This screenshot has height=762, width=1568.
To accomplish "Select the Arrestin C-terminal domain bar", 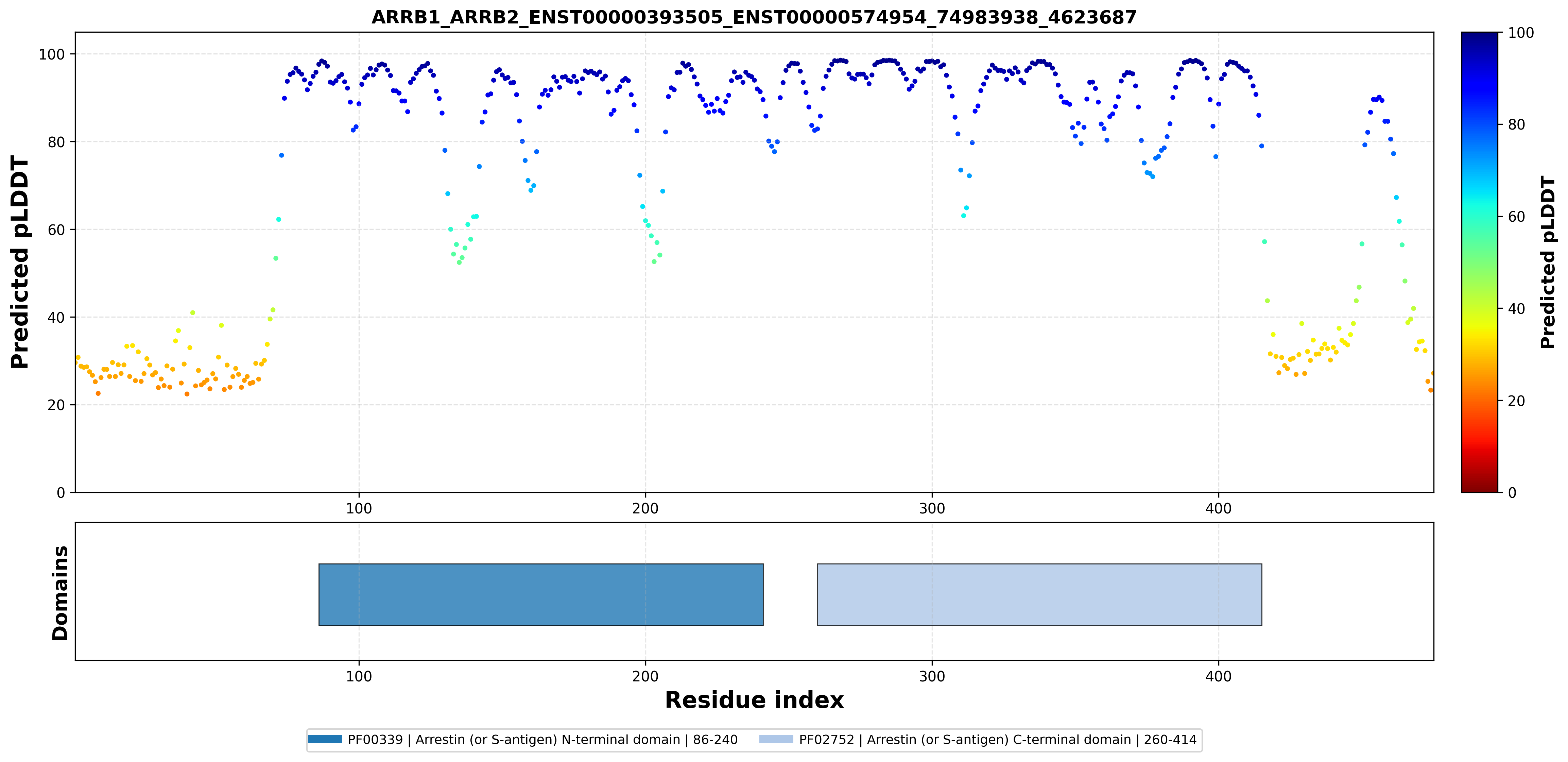I will 1039,594.
